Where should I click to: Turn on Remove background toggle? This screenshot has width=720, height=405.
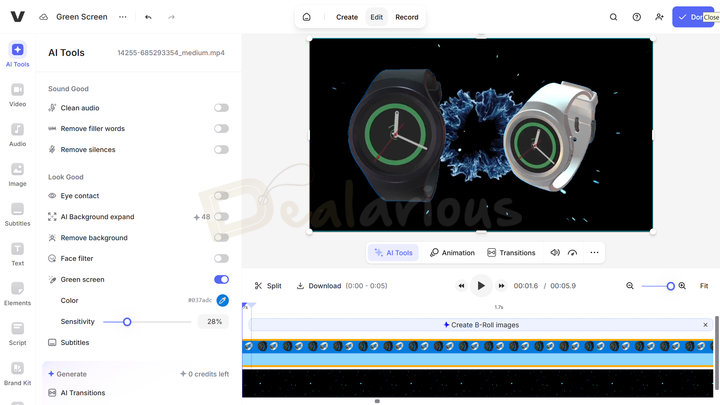tap(221, 238)
